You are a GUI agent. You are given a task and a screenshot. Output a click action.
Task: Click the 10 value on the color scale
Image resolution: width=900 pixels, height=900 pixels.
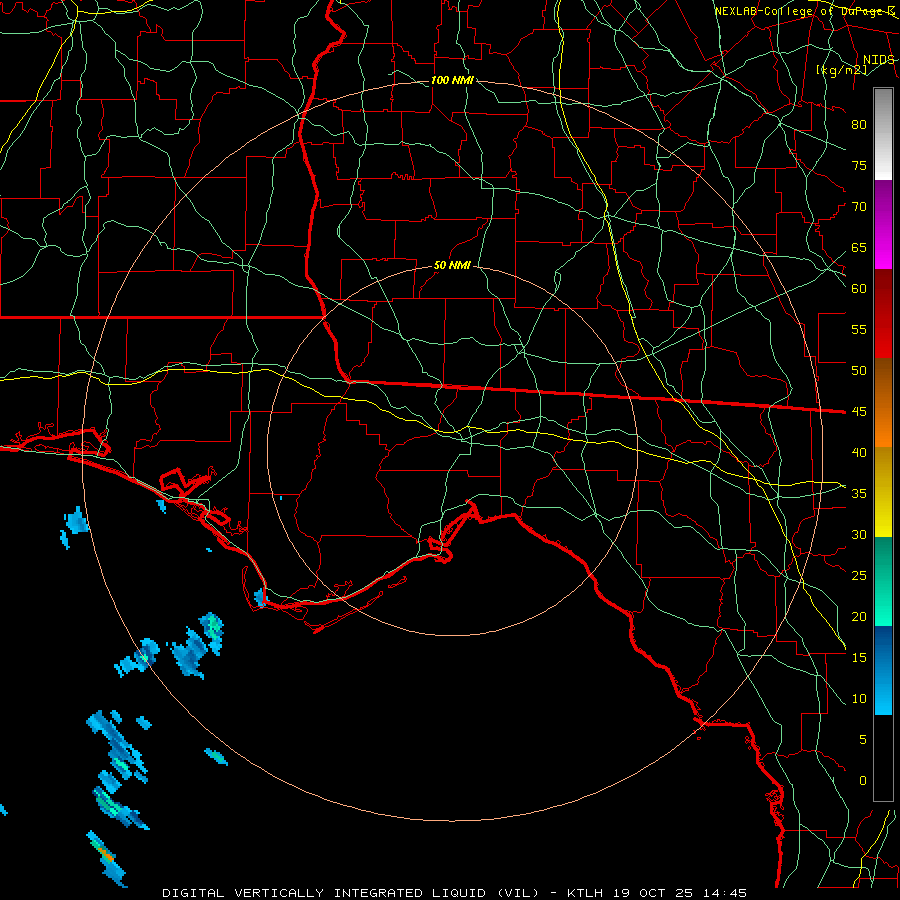(x=859, y=699)
